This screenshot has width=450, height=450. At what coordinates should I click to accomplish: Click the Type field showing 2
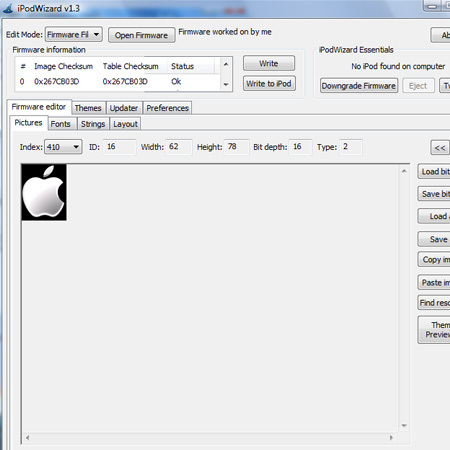coord(350,147)
